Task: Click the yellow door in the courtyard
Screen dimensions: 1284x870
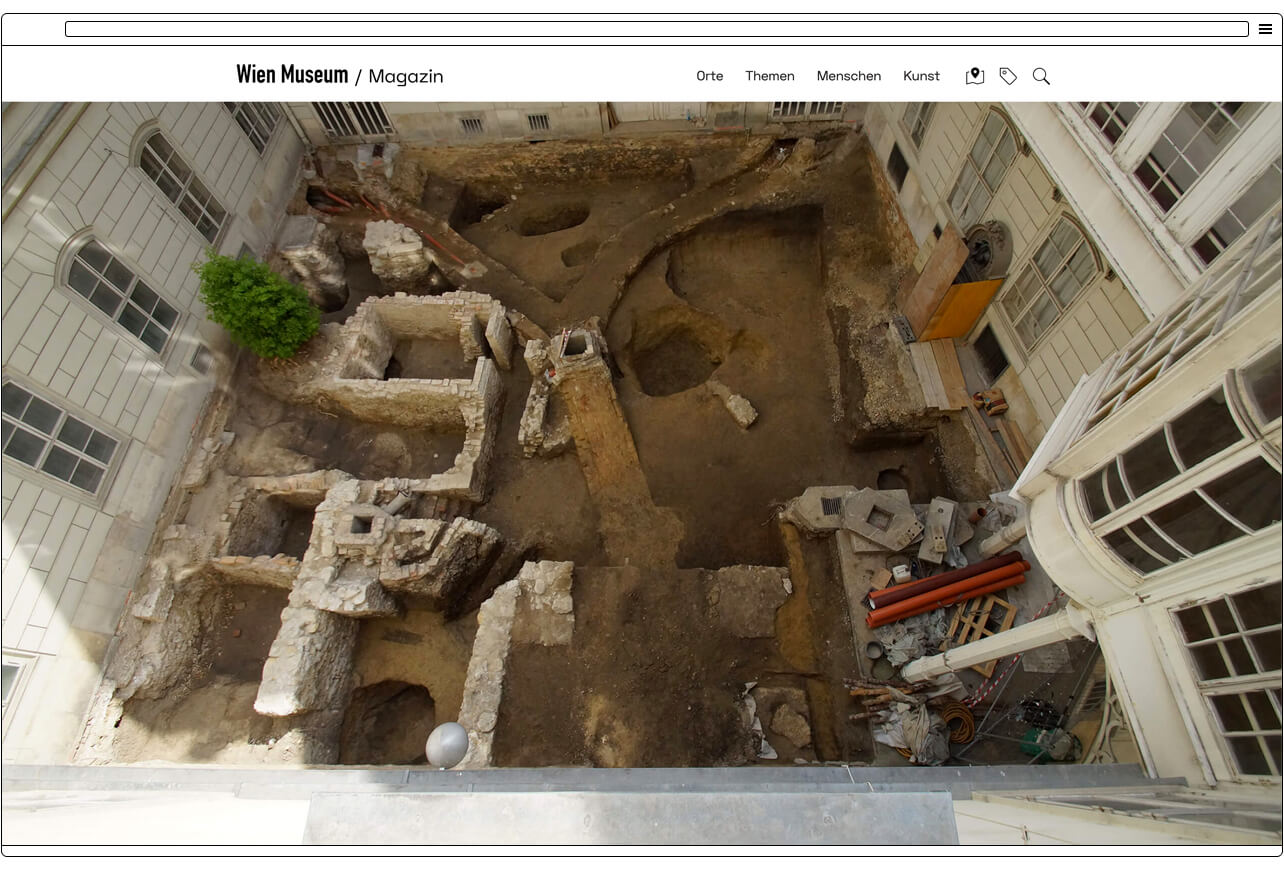Action: [960, 309]
